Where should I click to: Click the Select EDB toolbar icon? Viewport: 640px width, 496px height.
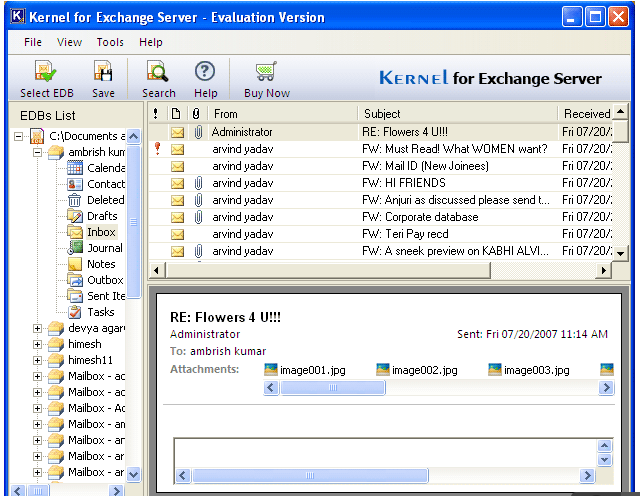pyautogui.click(x=45, y=71)
